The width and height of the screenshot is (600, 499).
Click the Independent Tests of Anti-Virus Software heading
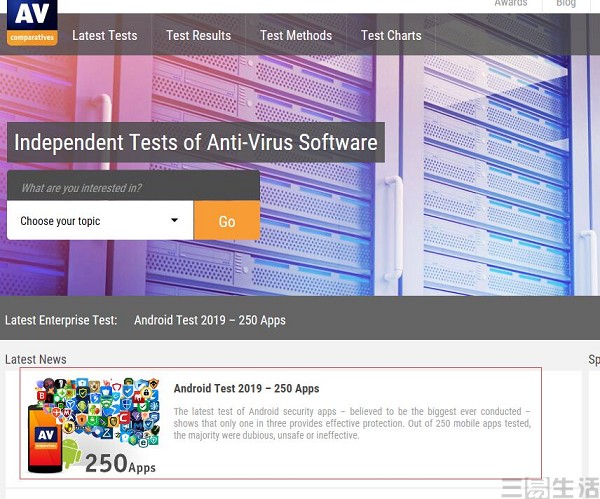(196, 142)
